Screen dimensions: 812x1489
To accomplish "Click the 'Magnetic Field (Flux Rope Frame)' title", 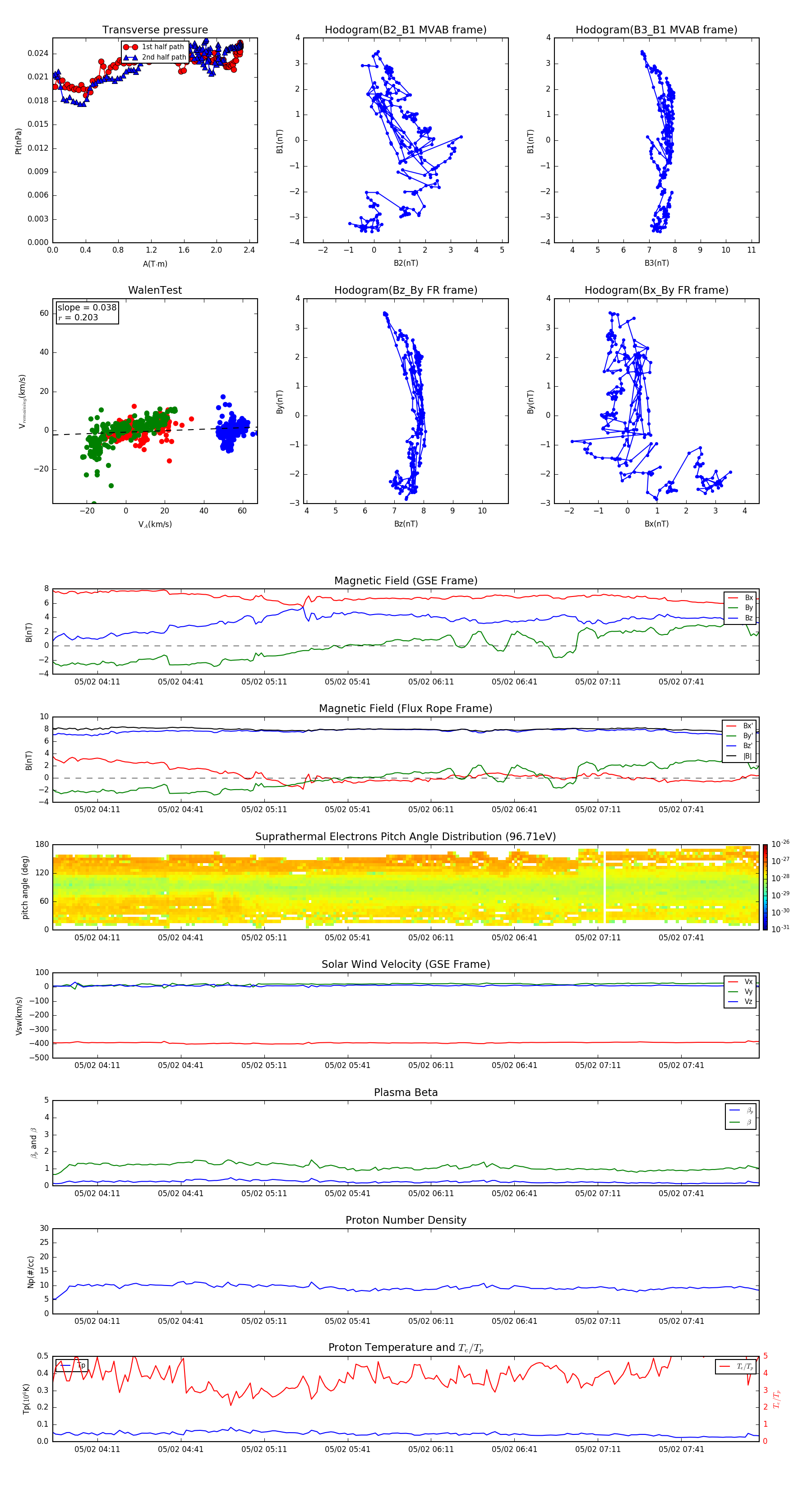I will click(406, 709).
